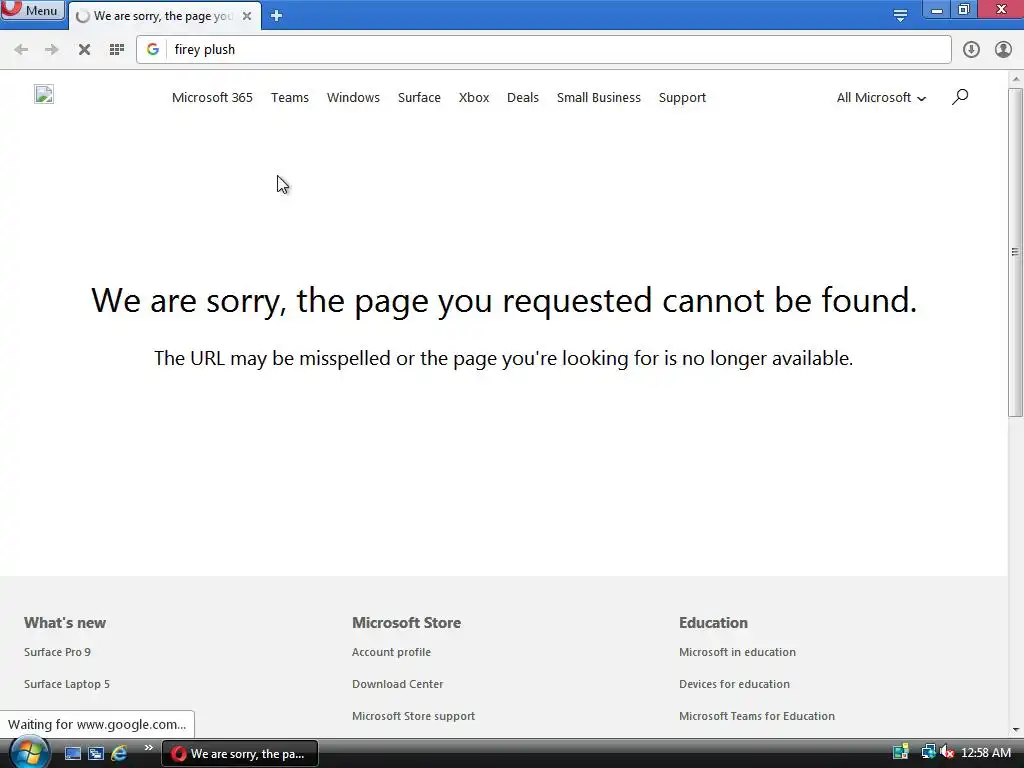Open Devices for education link

[x=734, y=684]
